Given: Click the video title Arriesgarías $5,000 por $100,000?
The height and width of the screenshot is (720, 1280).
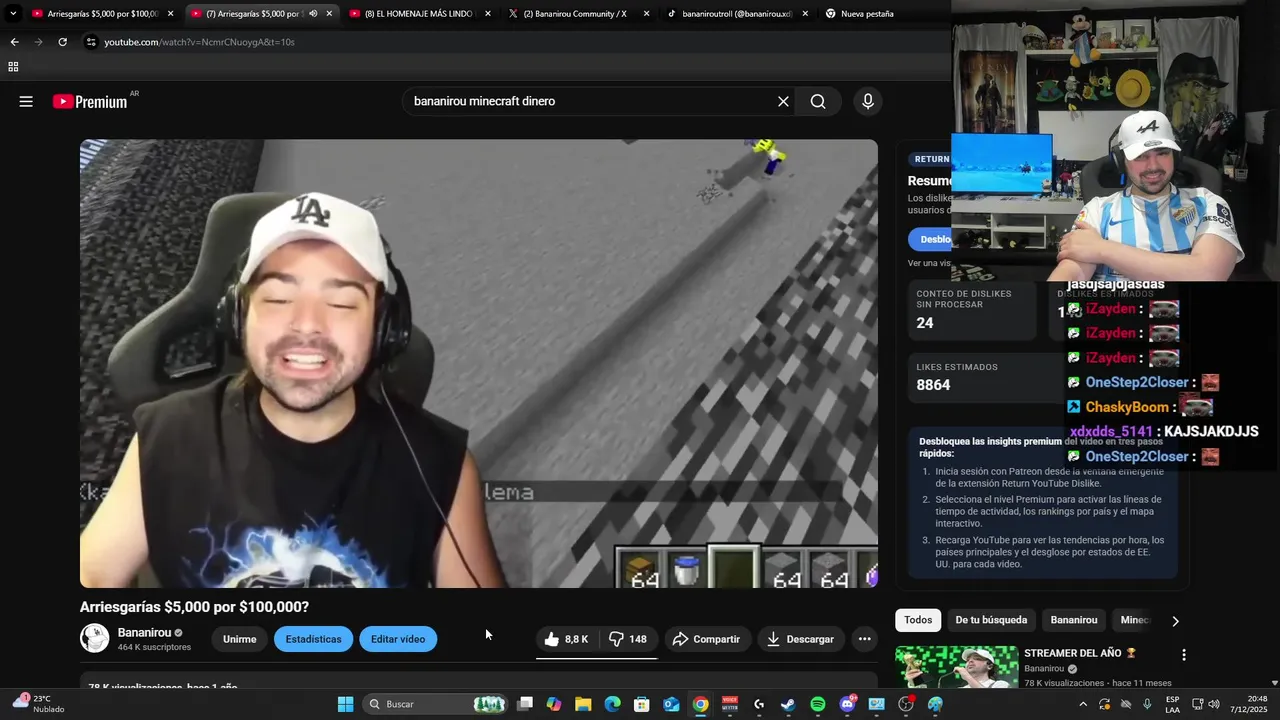Looking at the screenshot, I should [194, 607].
